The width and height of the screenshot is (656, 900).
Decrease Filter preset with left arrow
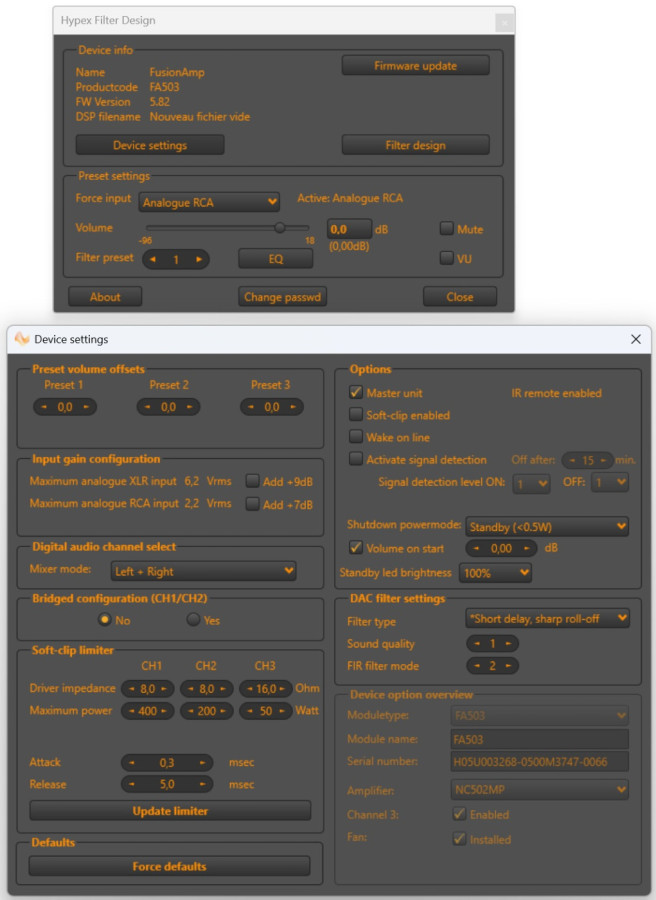click(153, 259)
